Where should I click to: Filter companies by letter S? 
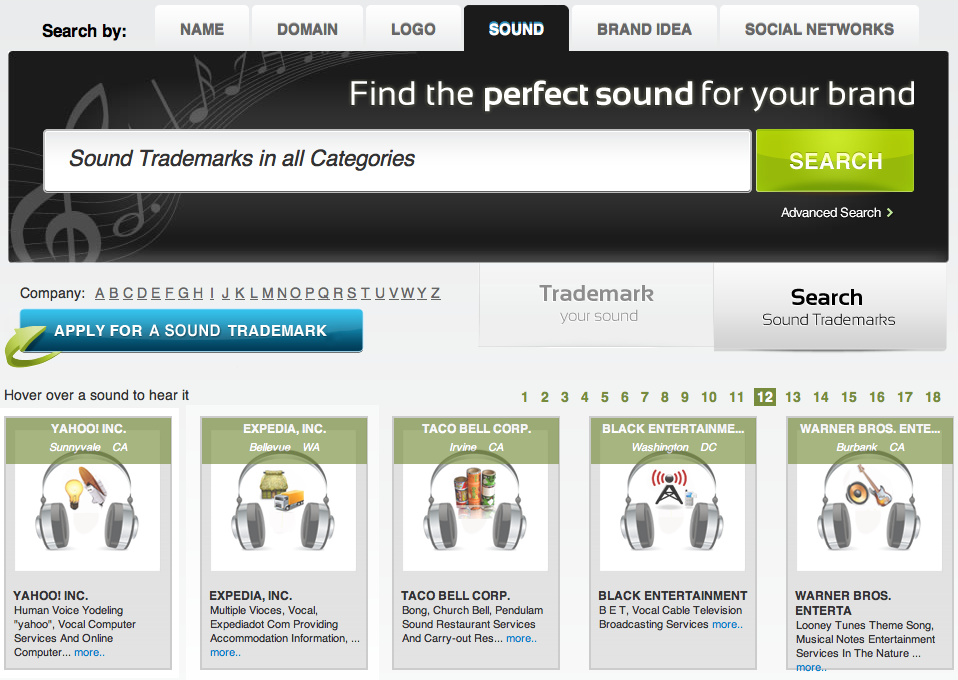point(352,293)
